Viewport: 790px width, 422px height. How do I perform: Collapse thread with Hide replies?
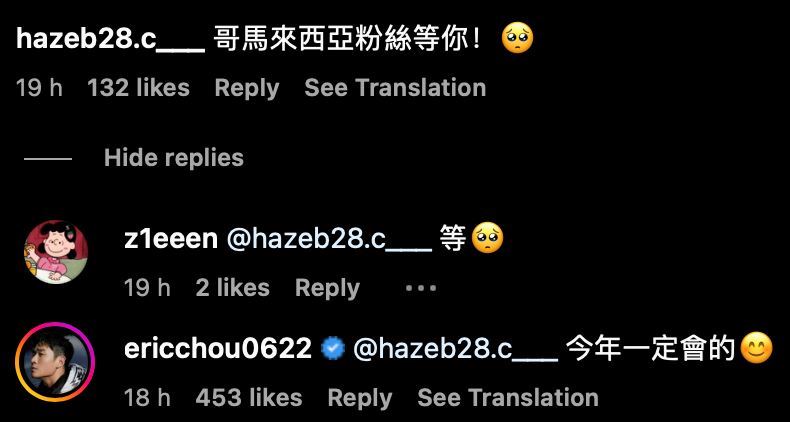[x=173, y=158]
